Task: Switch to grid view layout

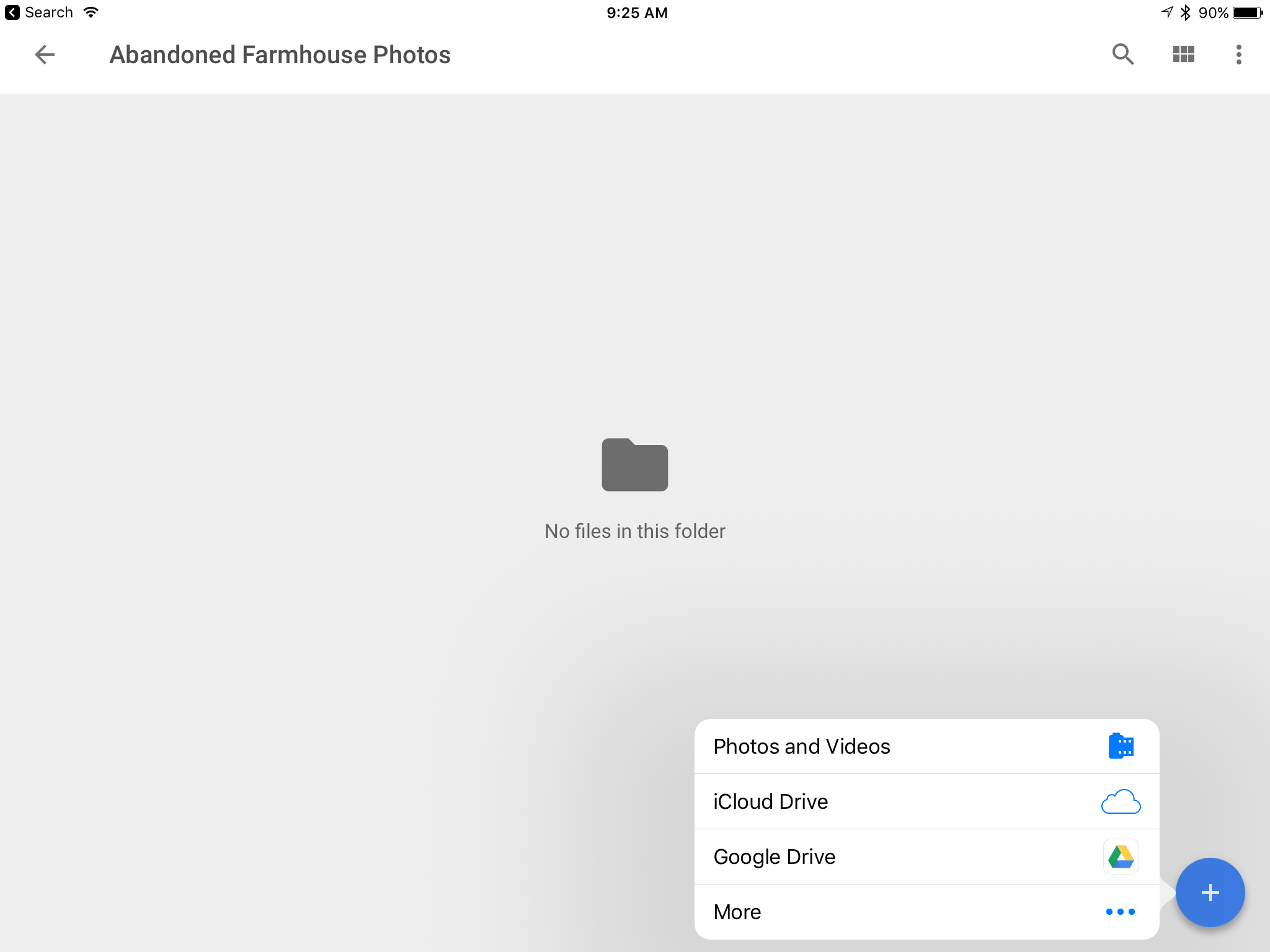Action: coord(1183,55)
